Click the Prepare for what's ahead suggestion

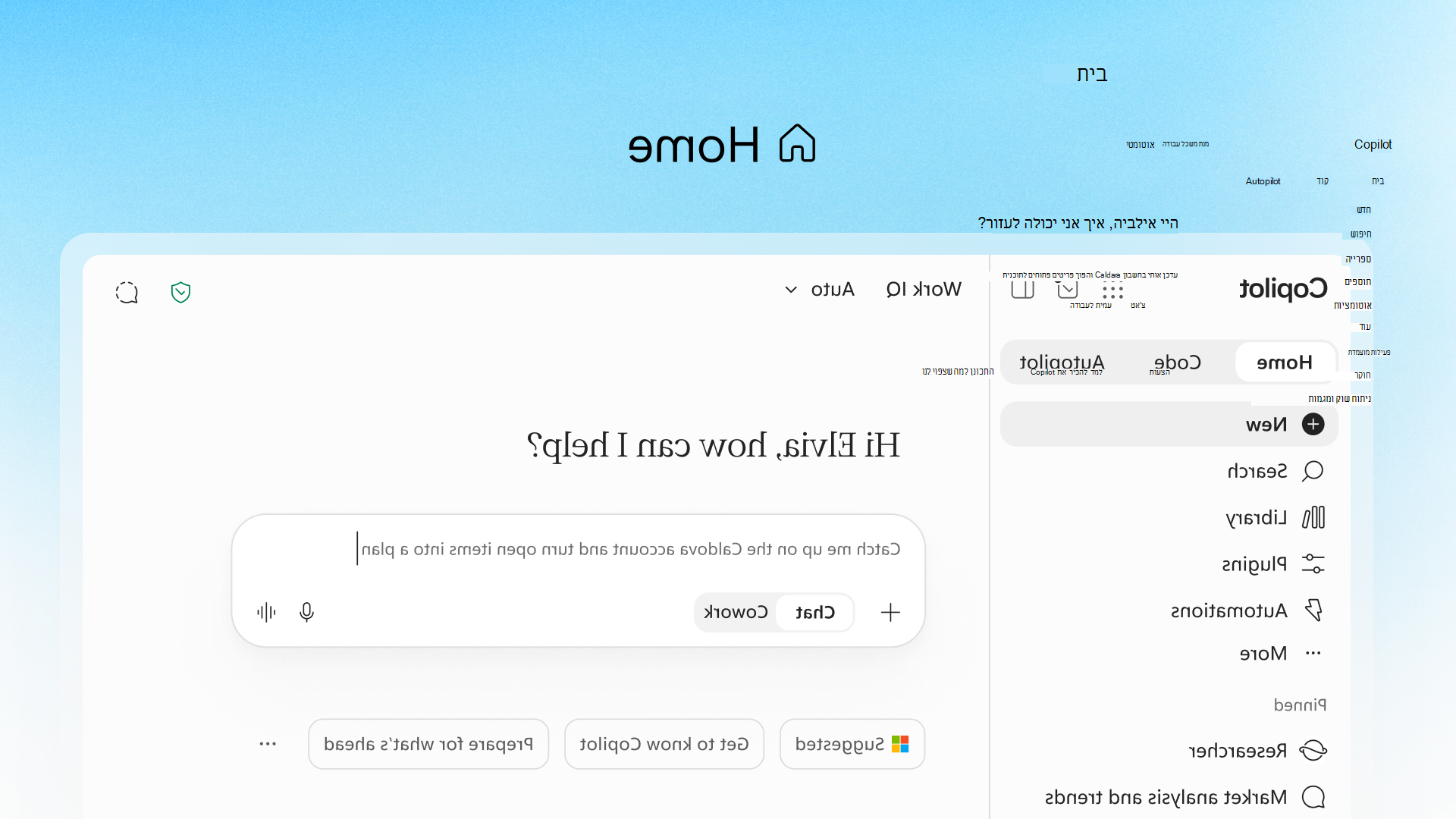[x=428, y=744]
